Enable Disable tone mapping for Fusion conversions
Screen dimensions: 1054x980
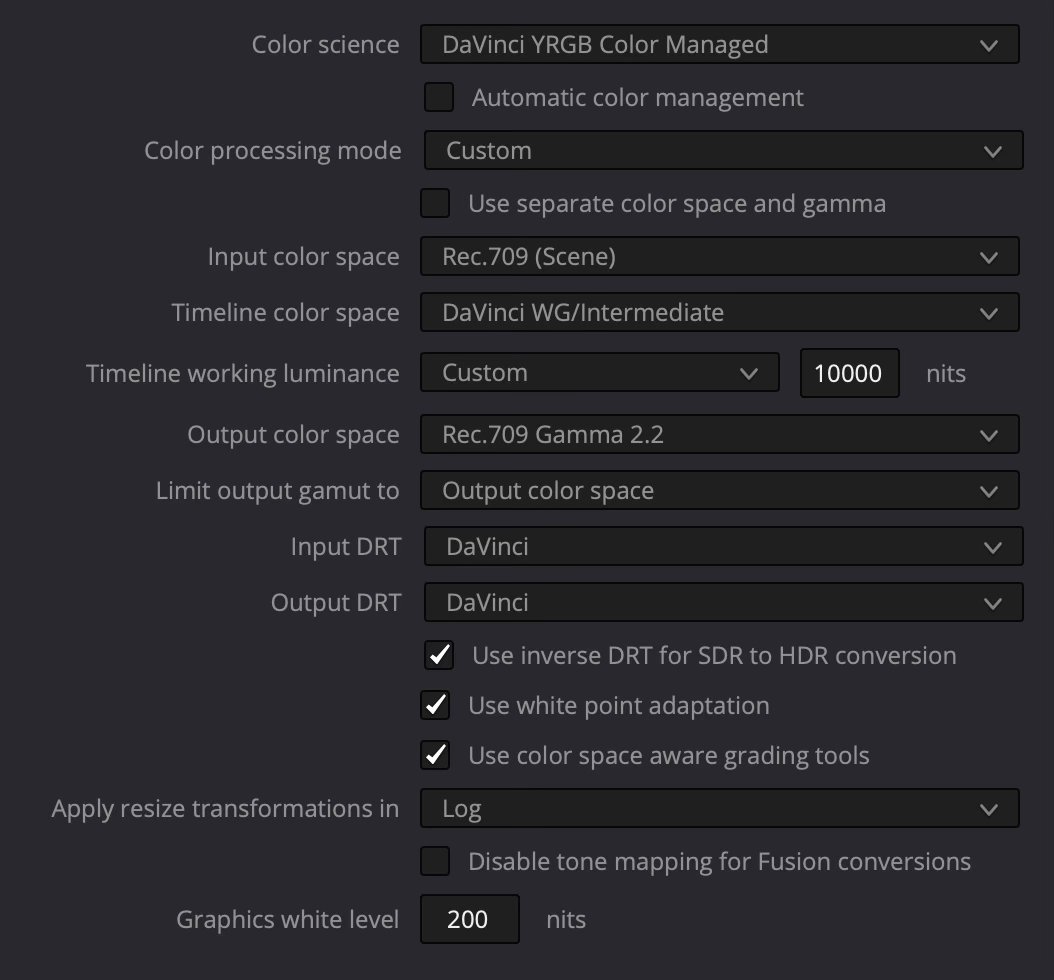pyautogui.click(x=435, y=861)
